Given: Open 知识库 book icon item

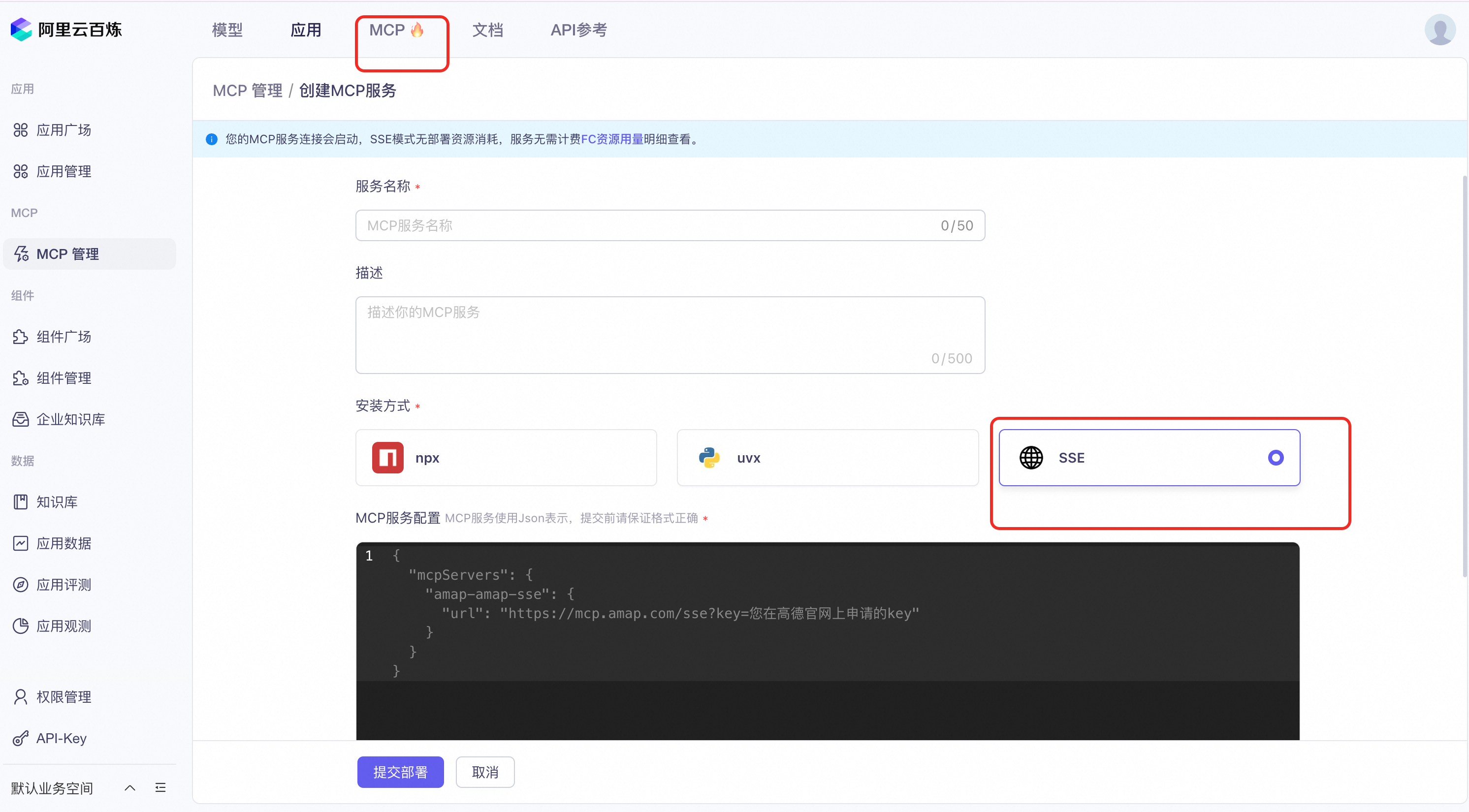Looking at the screenshot, I should 57,502.
